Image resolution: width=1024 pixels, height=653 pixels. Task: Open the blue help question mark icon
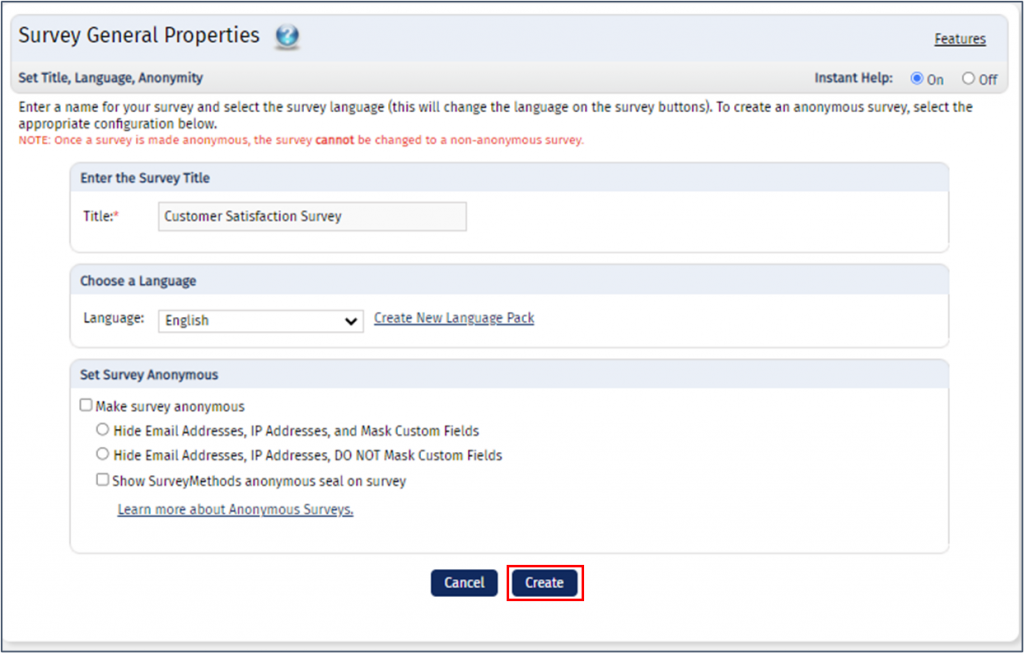pos(287,36)
